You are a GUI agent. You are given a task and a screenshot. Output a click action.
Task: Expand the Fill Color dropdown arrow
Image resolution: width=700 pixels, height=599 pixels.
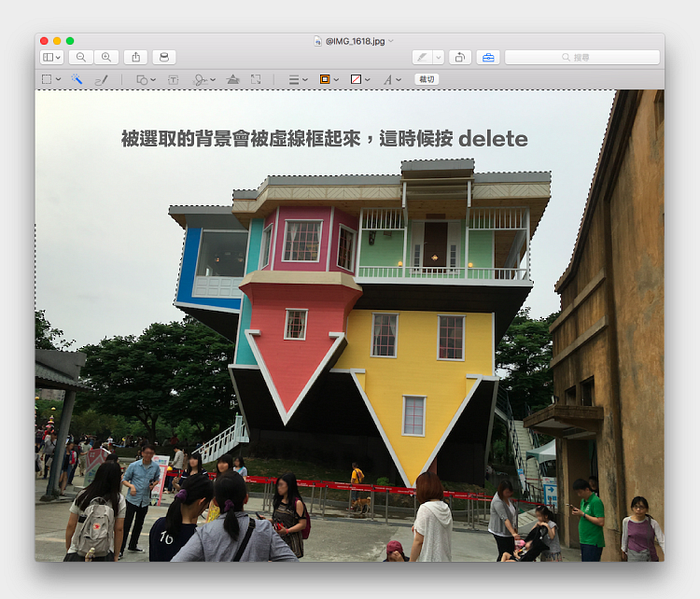[x=367, y=80]
